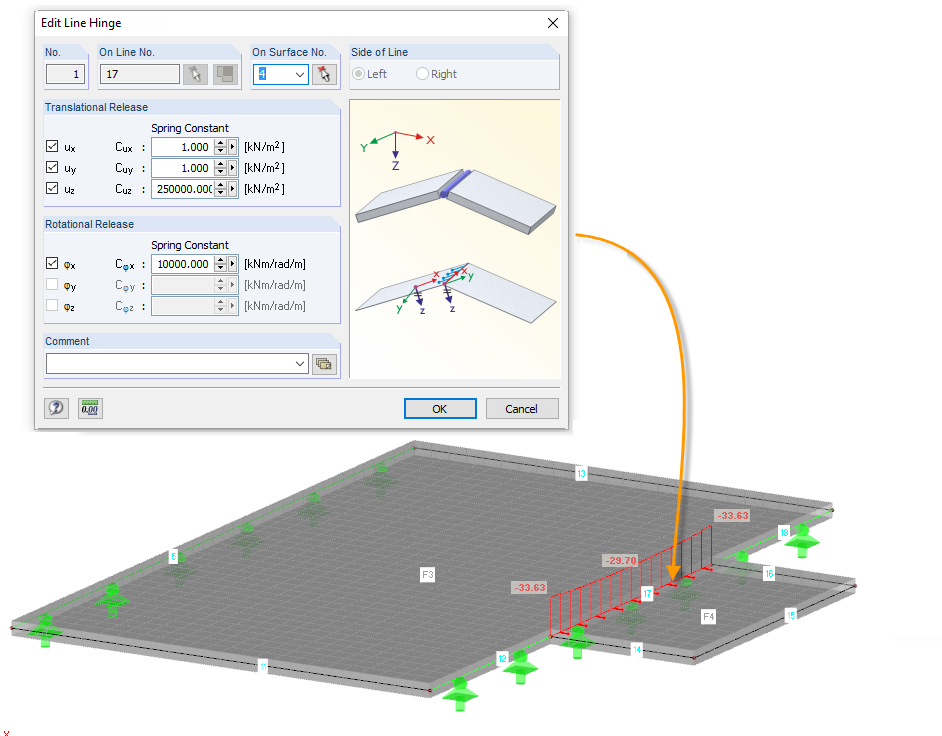Click the help question mark icon

click(56, 408)
